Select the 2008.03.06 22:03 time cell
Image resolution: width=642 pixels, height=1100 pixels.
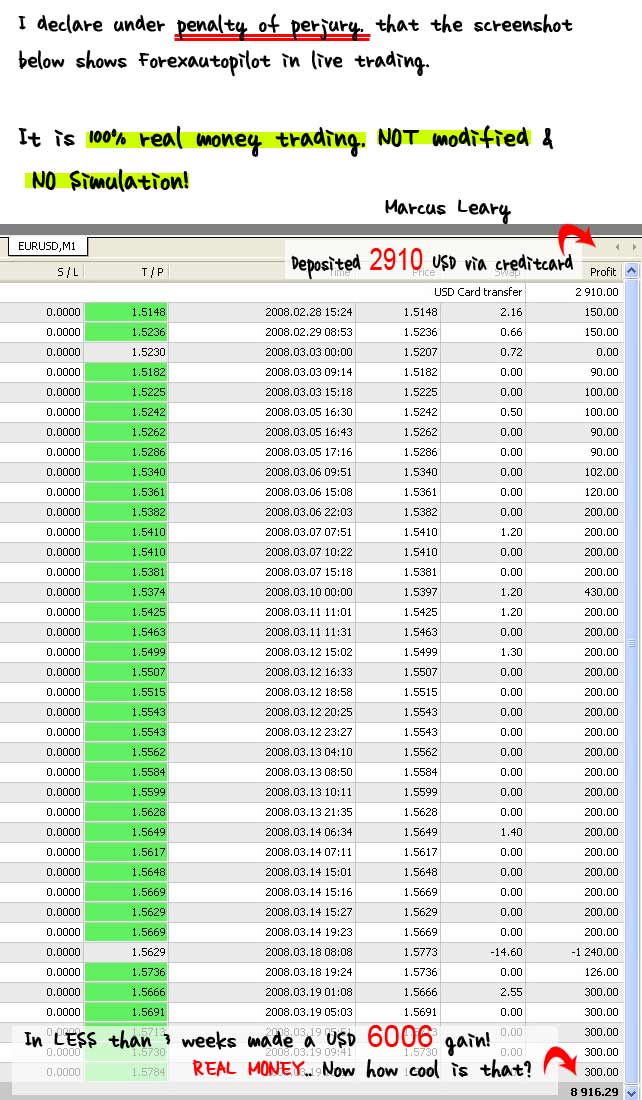coord(309,511)
